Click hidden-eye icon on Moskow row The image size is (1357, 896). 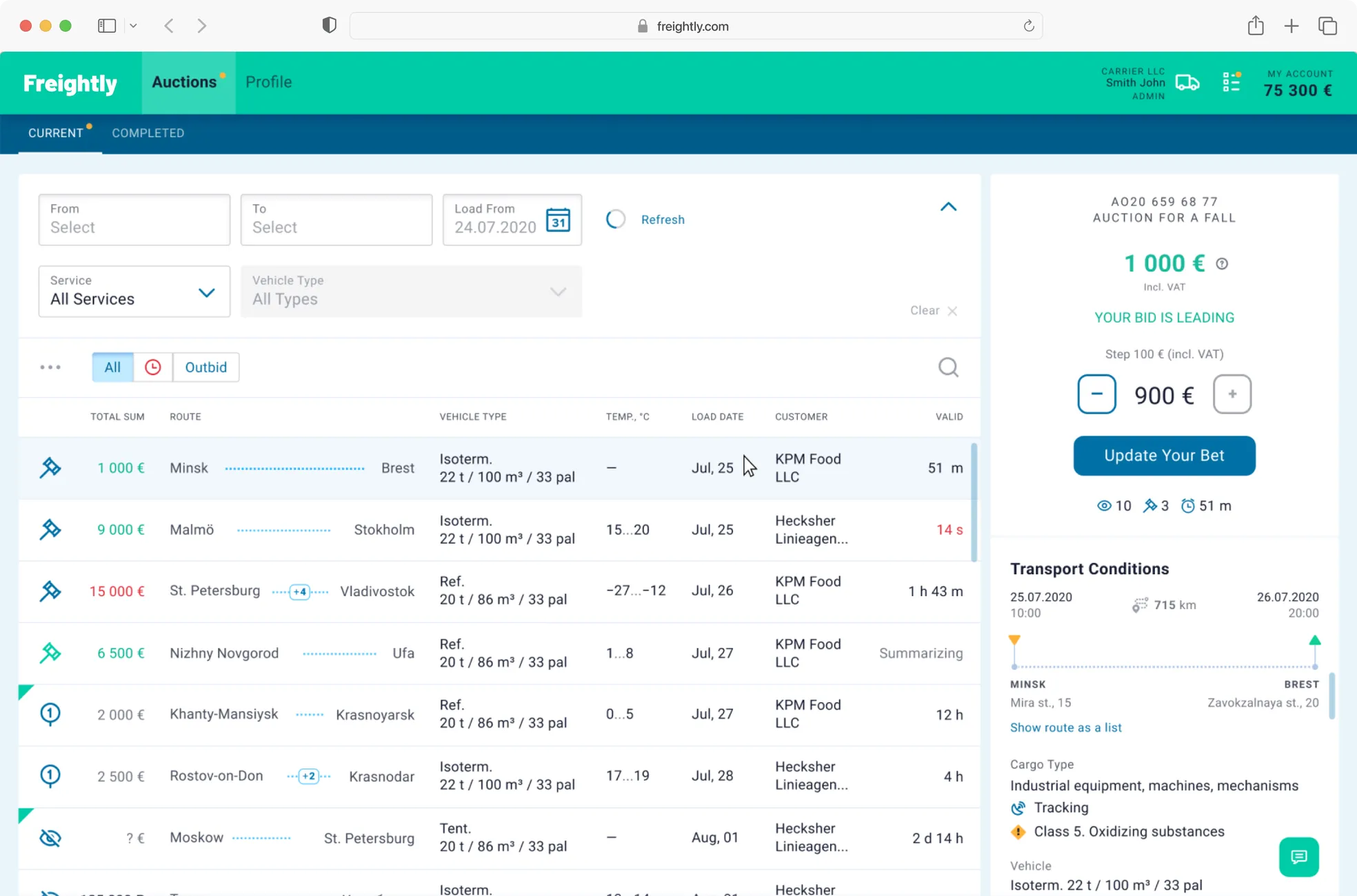[x=50, y=838]
